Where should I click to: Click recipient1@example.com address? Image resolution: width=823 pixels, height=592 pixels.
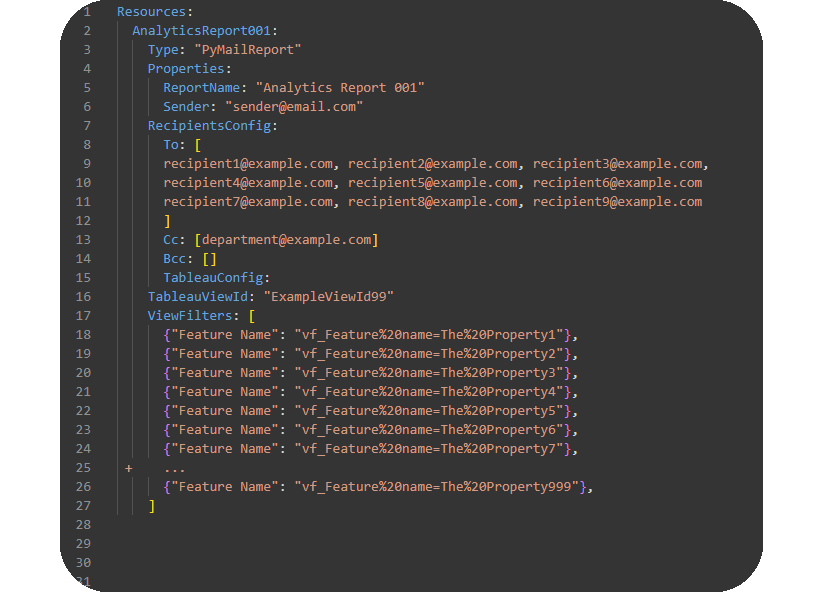(x=248, y=164)
